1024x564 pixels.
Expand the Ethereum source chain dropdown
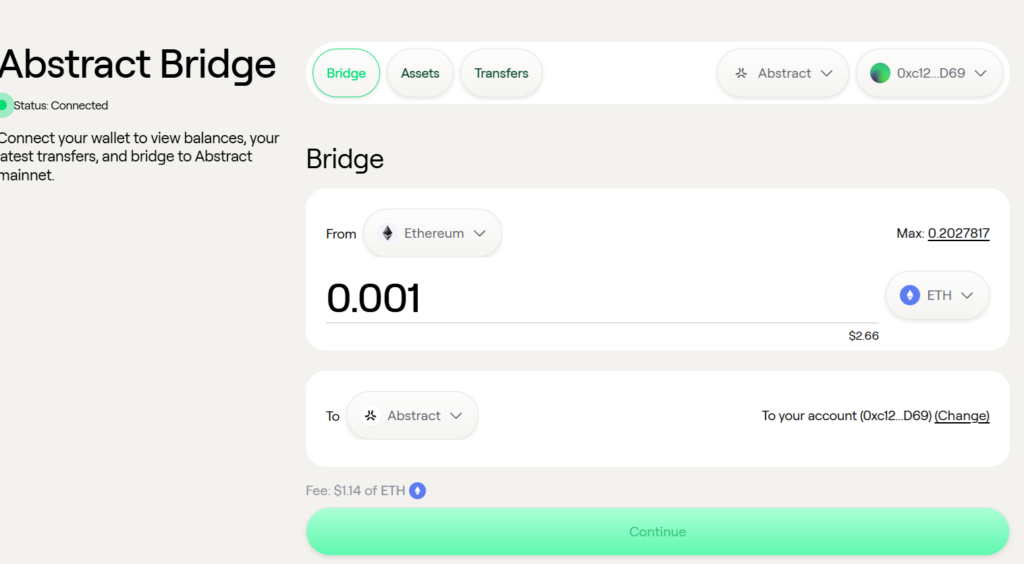point(432,233)
